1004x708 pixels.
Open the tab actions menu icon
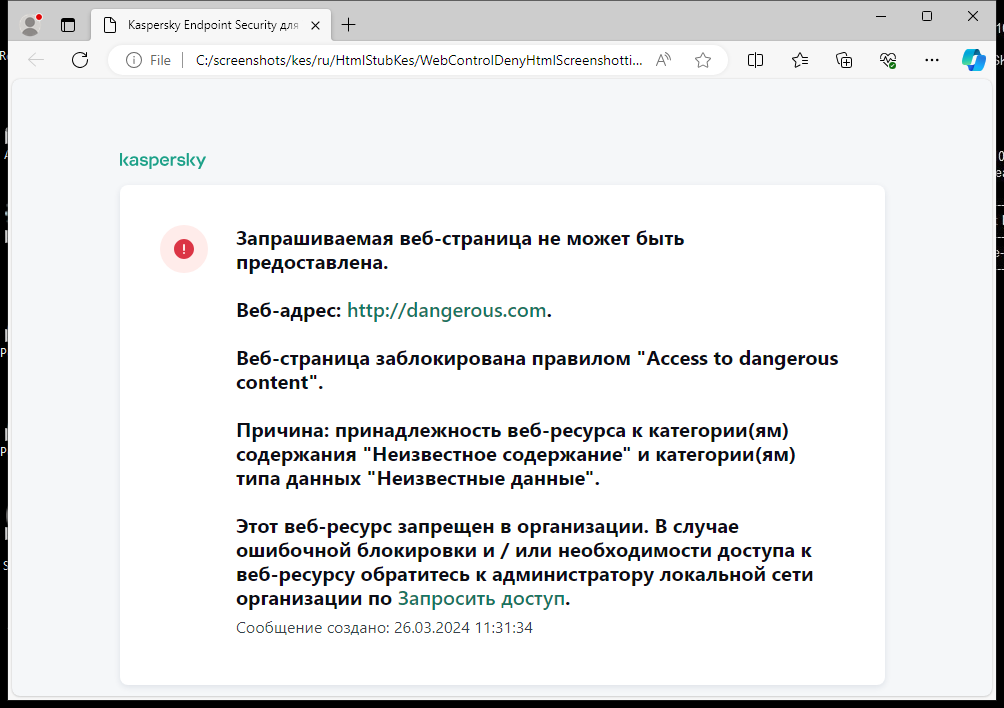[x=68, y=25]
